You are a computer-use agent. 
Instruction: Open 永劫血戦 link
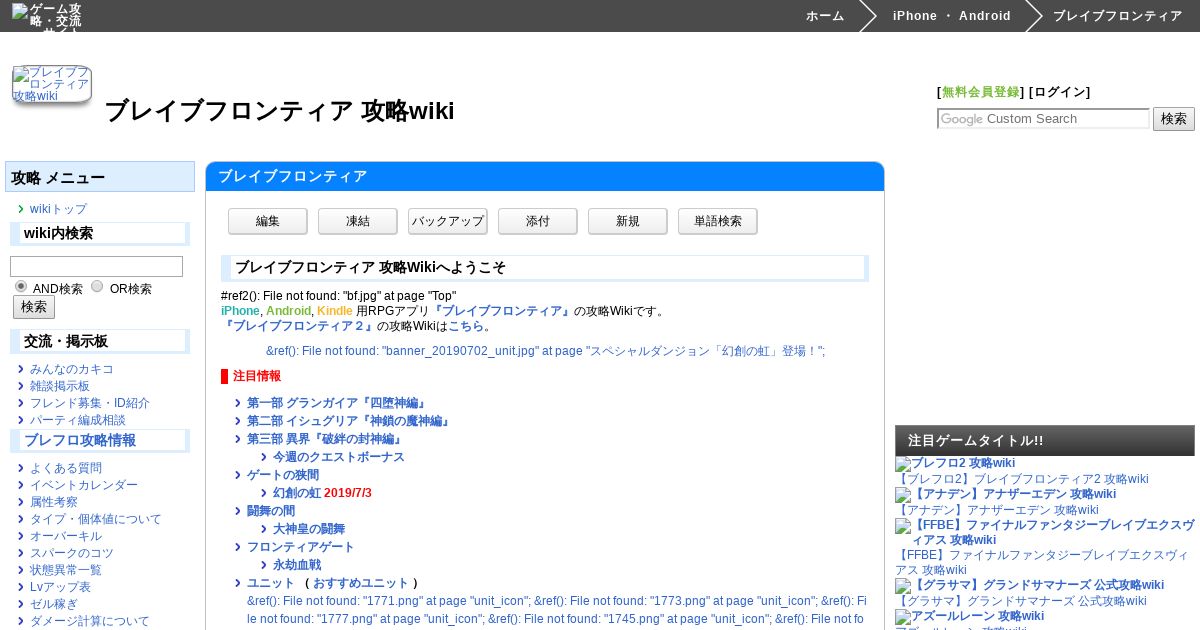tap(297, 565)
